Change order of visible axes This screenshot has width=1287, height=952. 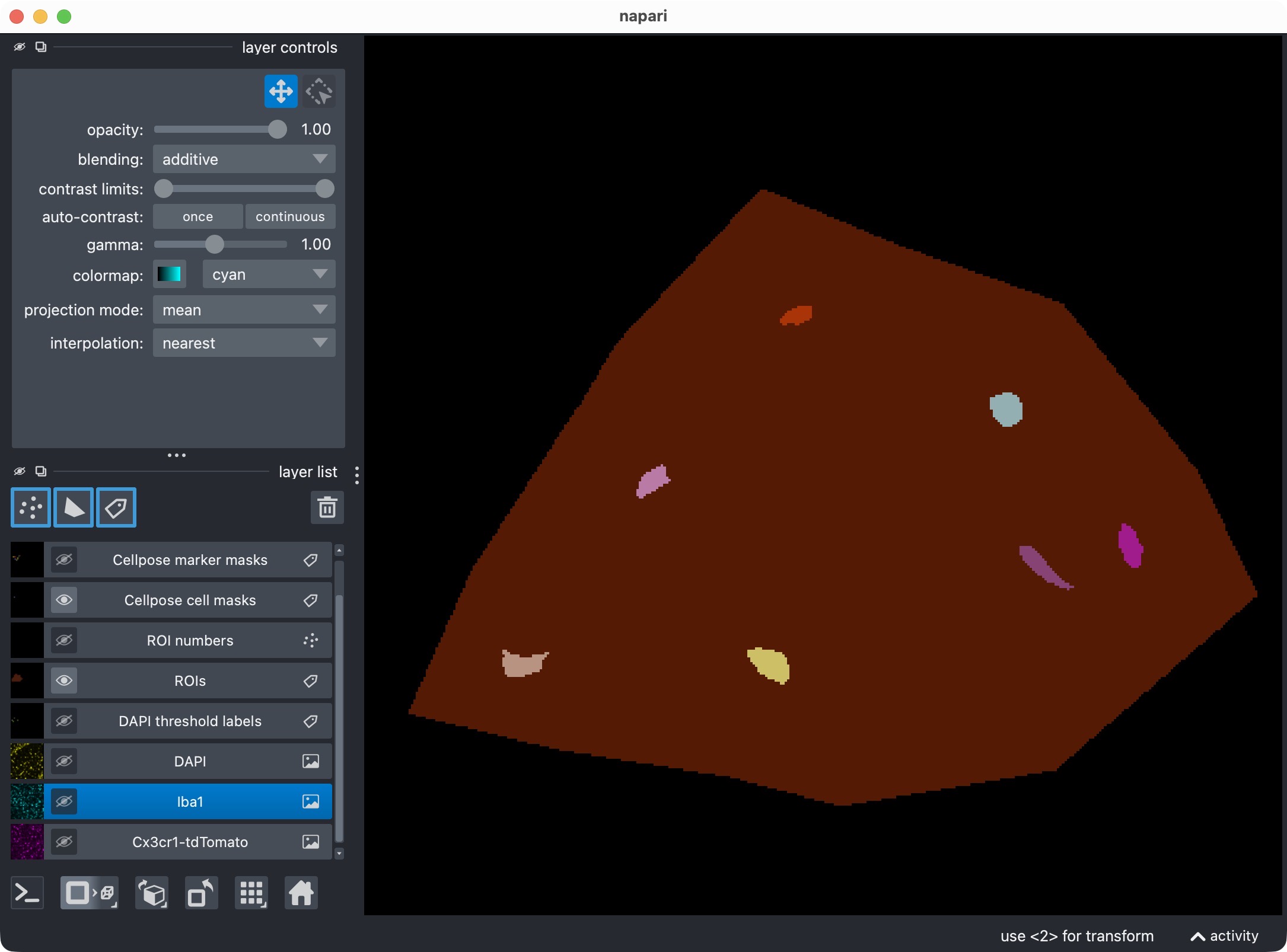click(x=152, y=893)
